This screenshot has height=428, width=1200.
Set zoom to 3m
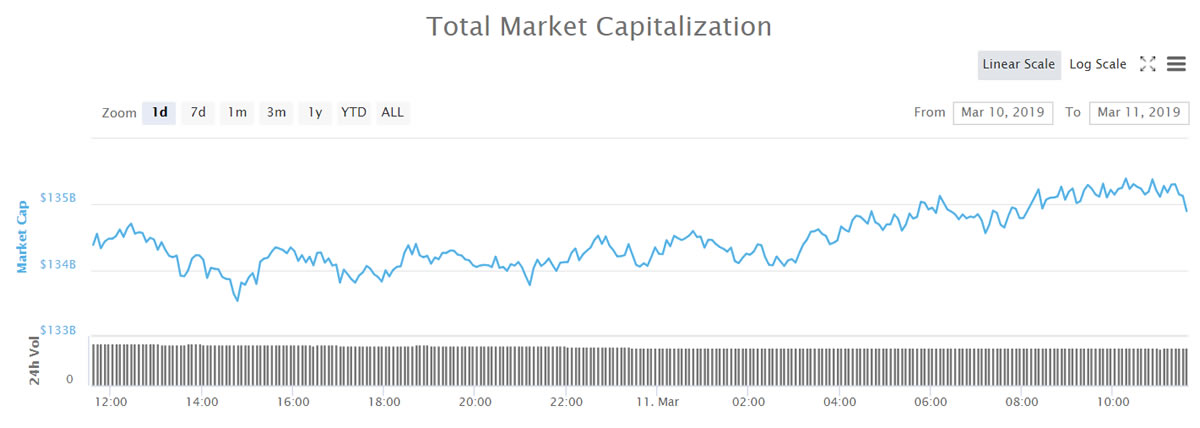click(x=276, y=113)
